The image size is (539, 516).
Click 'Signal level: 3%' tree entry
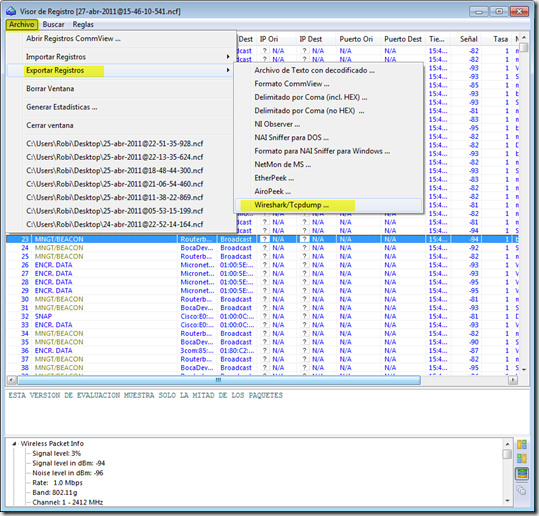pyautogui.click(x=56, y=453)
